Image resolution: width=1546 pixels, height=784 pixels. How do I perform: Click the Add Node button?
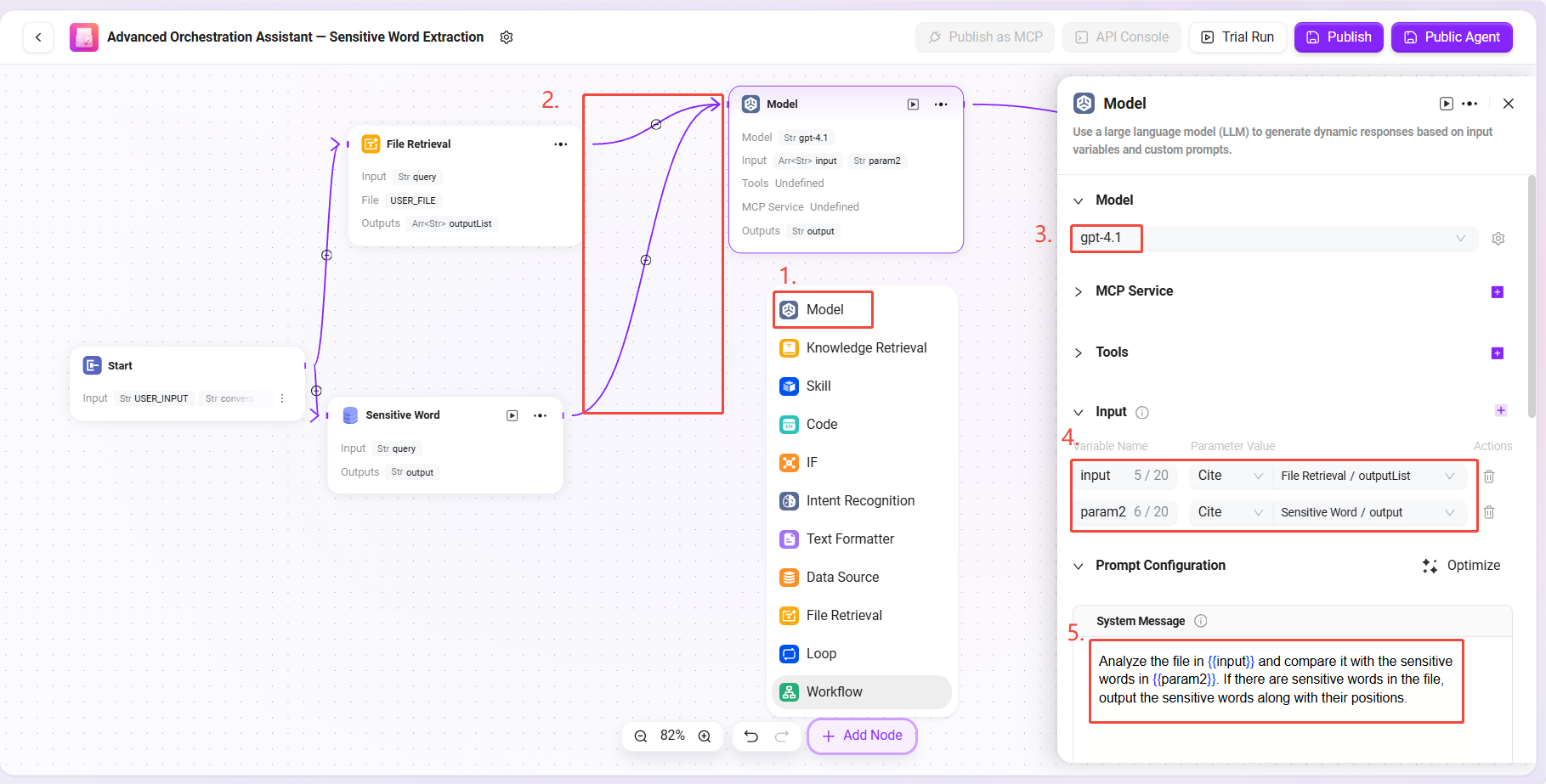862,736
